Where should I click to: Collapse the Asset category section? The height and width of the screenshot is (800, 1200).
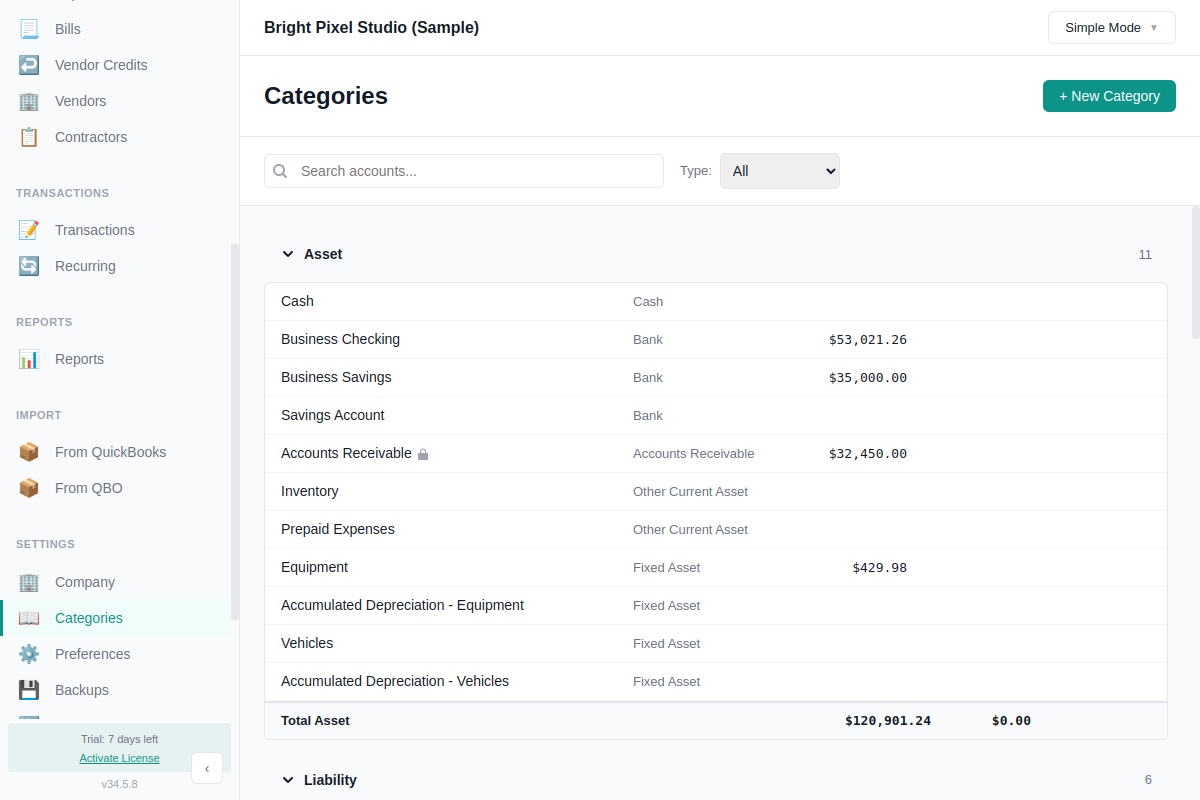coord(288,254)
